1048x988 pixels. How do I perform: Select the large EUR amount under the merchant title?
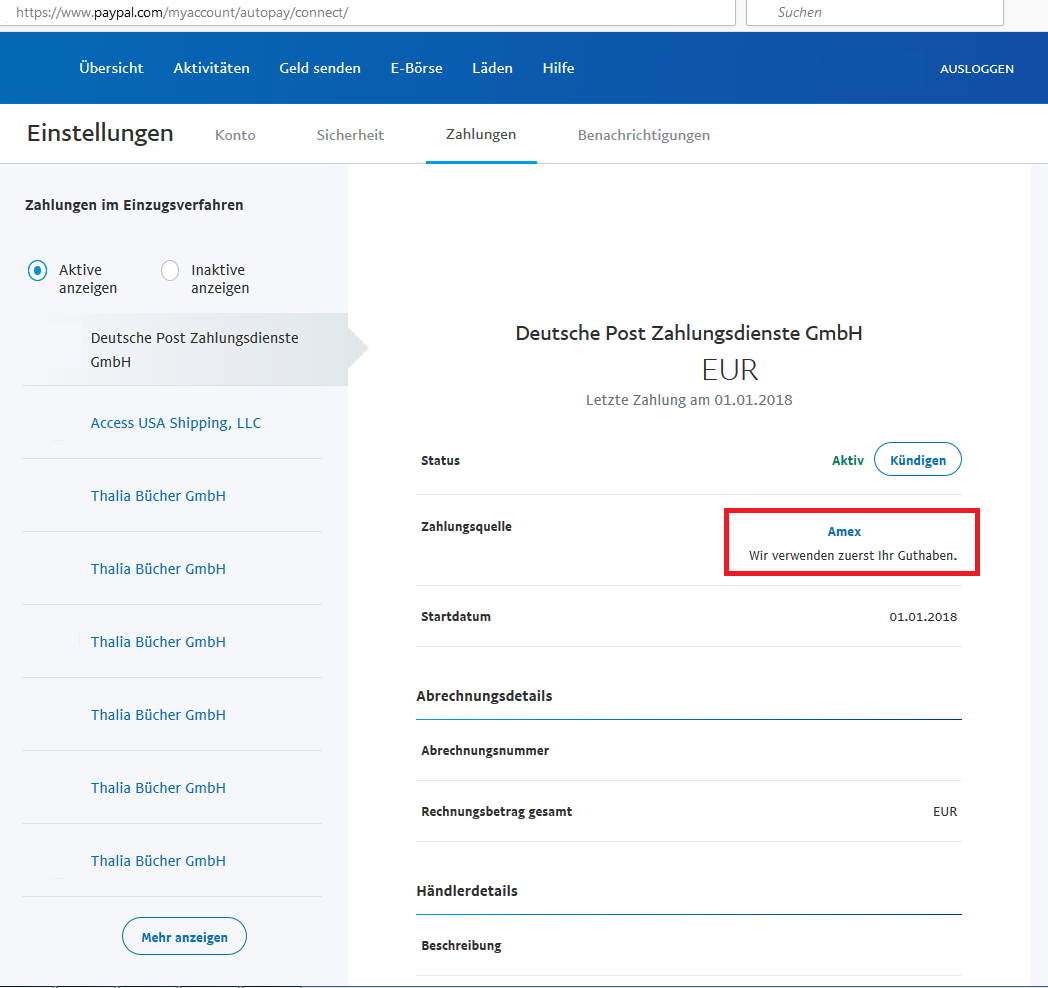click(730, 370)
